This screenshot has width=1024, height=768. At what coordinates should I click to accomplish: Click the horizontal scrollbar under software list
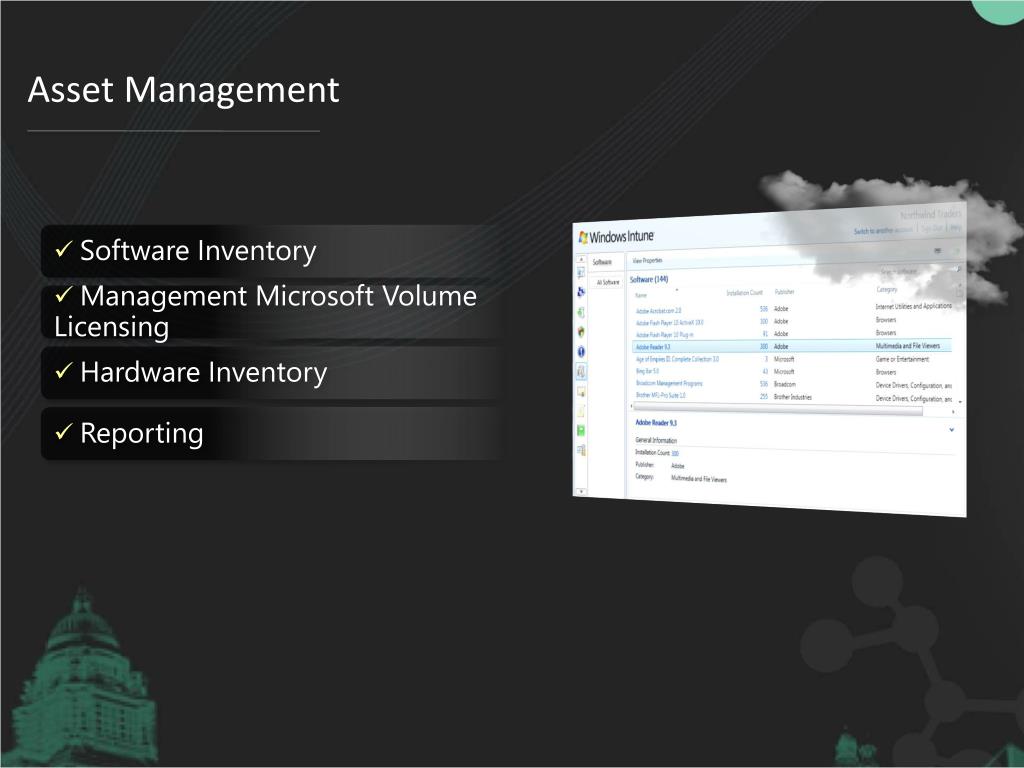pos(778,409)
